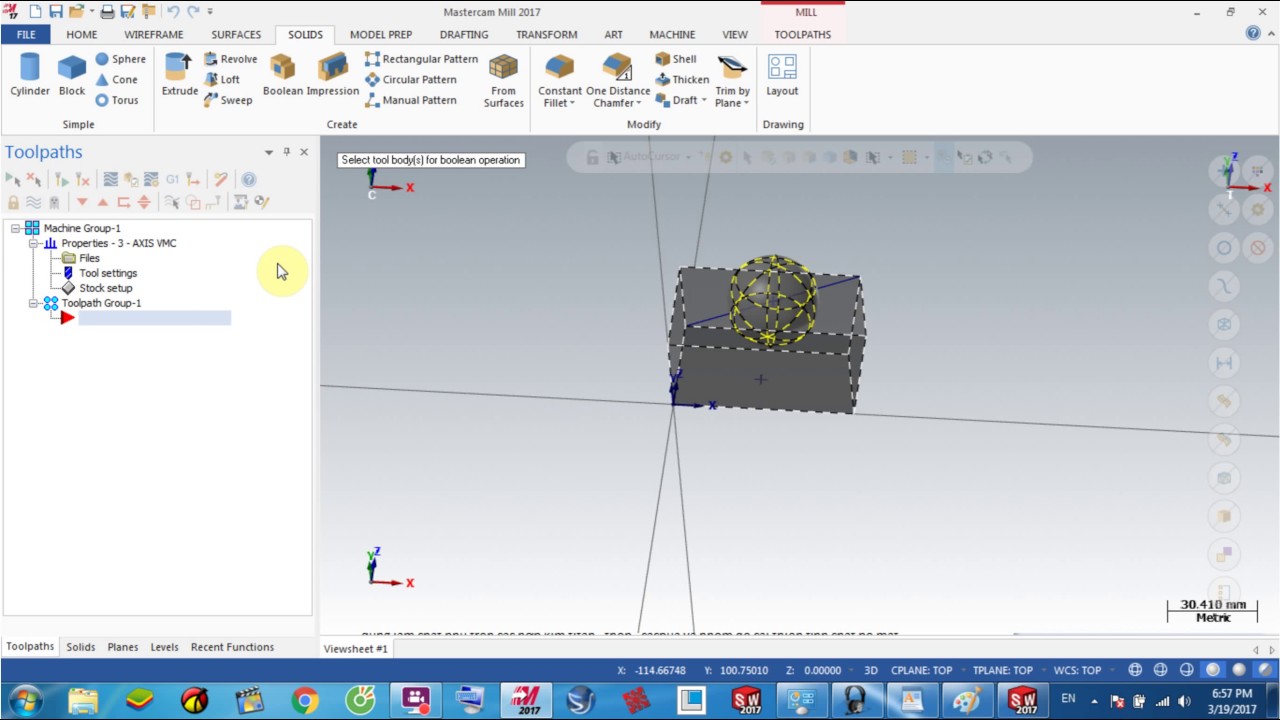Move insert arrow up in Toolpaths manager
The height and width of the screenshot is (720, 1280).
[102, 202]
